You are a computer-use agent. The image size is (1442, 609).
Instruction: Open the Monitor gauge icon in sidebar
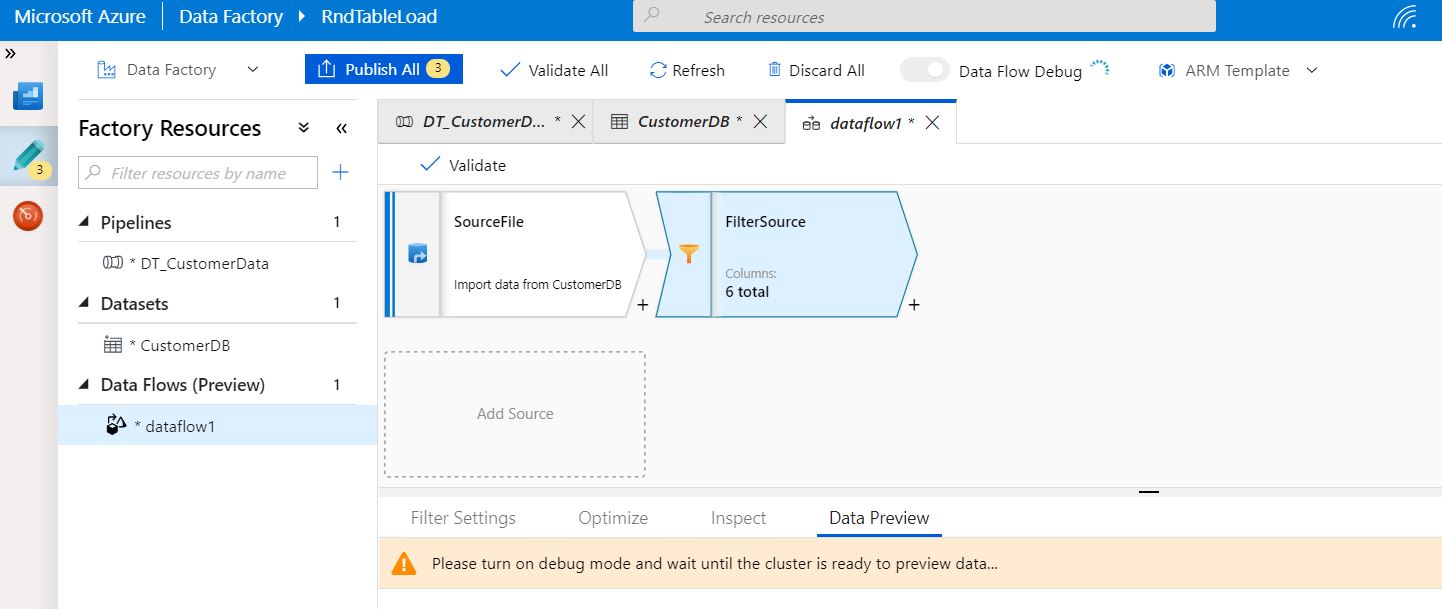(28, 215)
